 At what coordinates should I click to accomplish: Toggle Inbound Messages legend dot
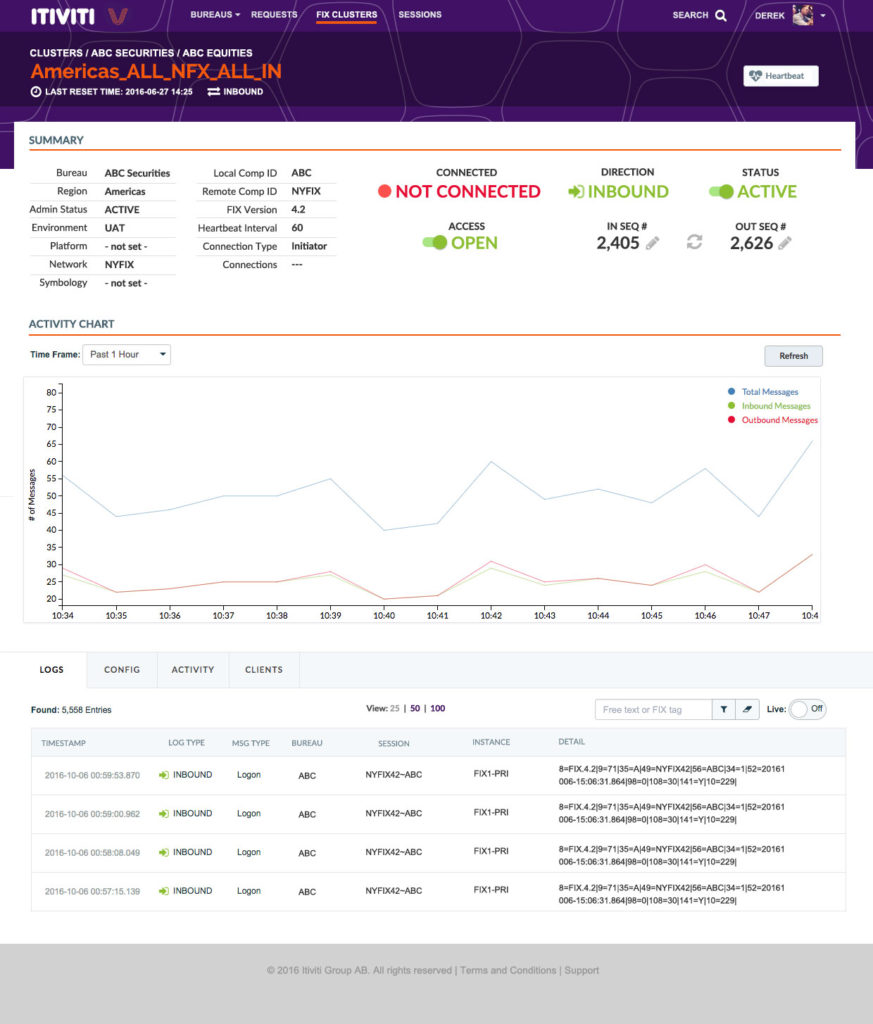point(731,406)
